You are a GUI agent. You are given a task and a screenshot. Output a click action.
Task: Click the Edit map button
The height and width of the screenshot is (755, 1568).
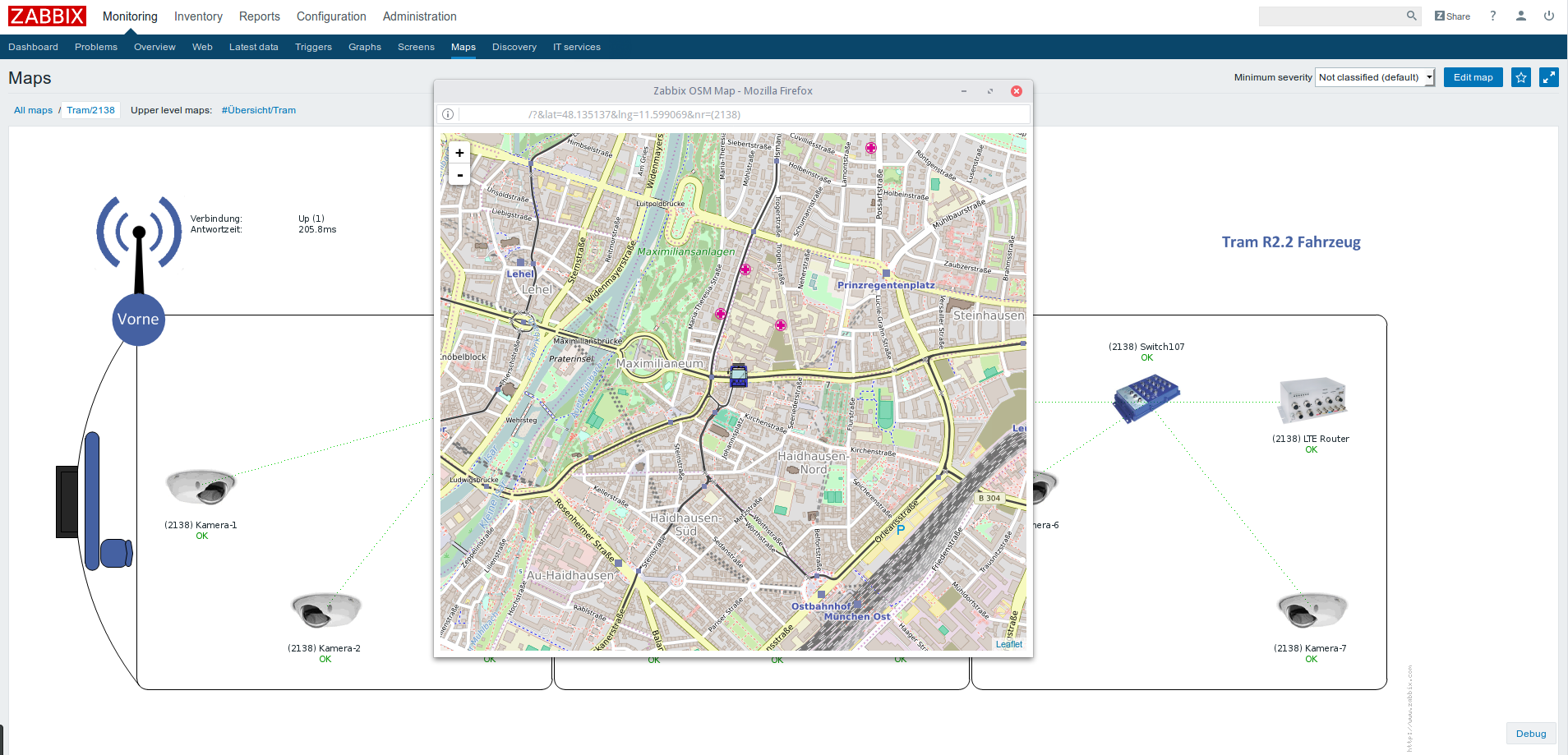pyautogui.click(x=1473, y=77)
